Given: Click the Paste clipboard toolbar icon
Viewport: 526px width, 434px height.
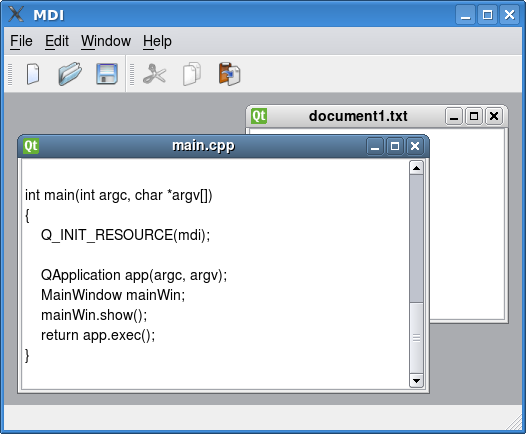Looking at the screenshot, I should [x=229, y=74].
